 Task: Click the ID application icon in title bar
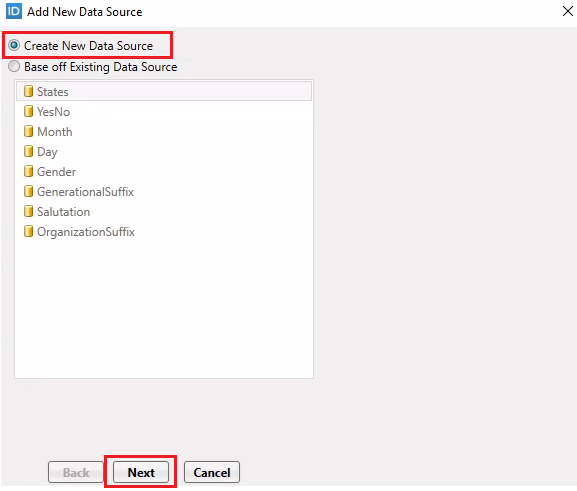(x=14, y=11)
